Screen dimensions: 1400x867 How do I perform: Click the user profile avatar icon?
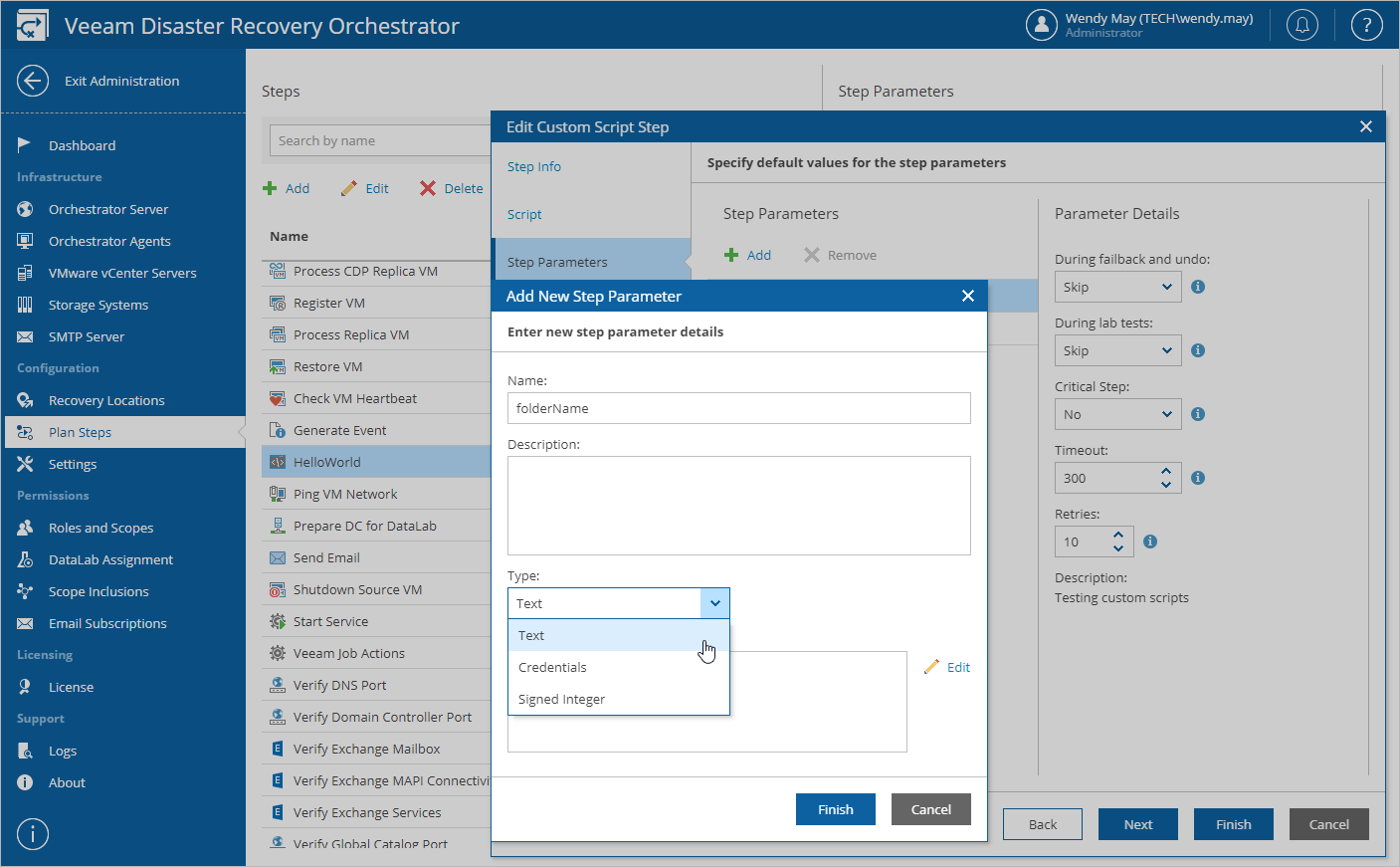1042,25
